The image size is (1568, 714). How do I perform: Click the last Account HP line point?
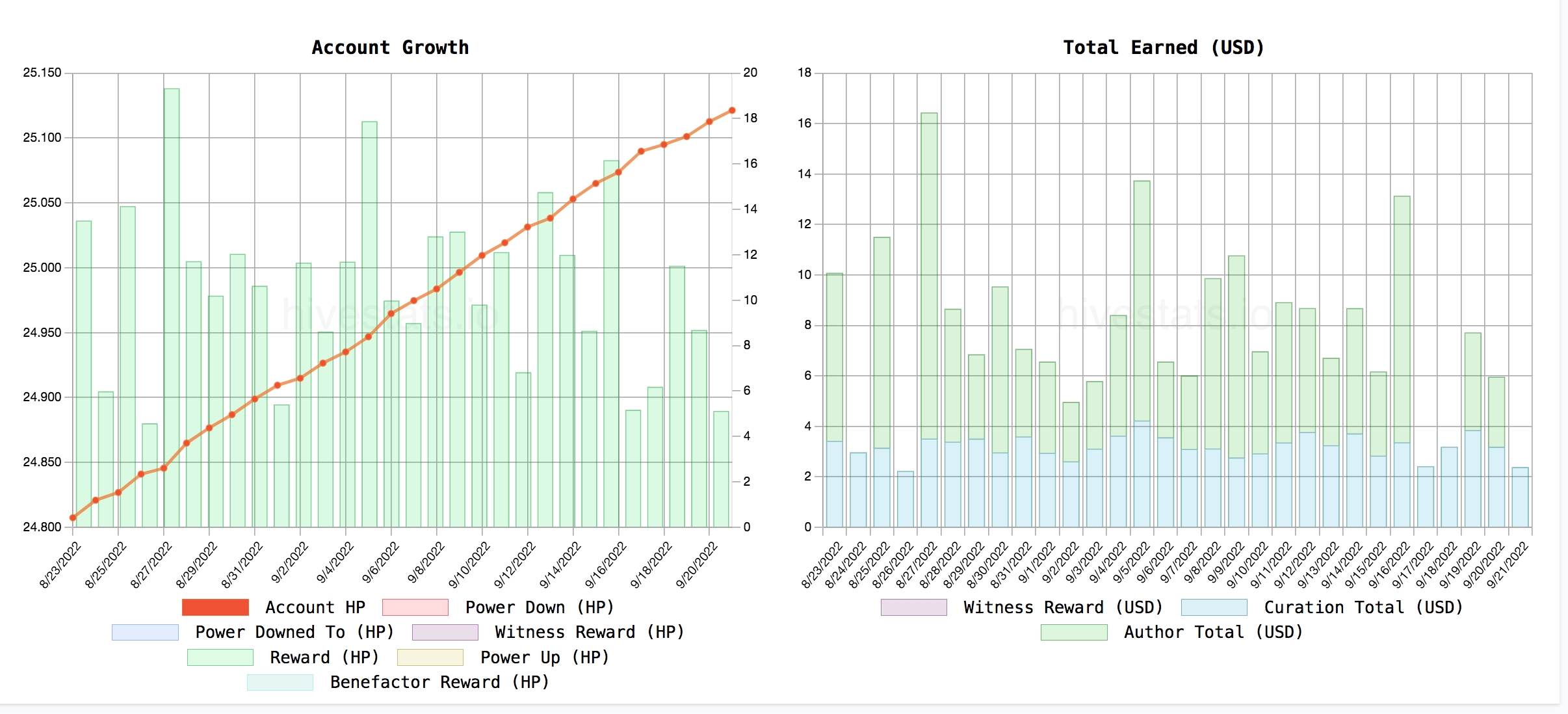(732, 111)
